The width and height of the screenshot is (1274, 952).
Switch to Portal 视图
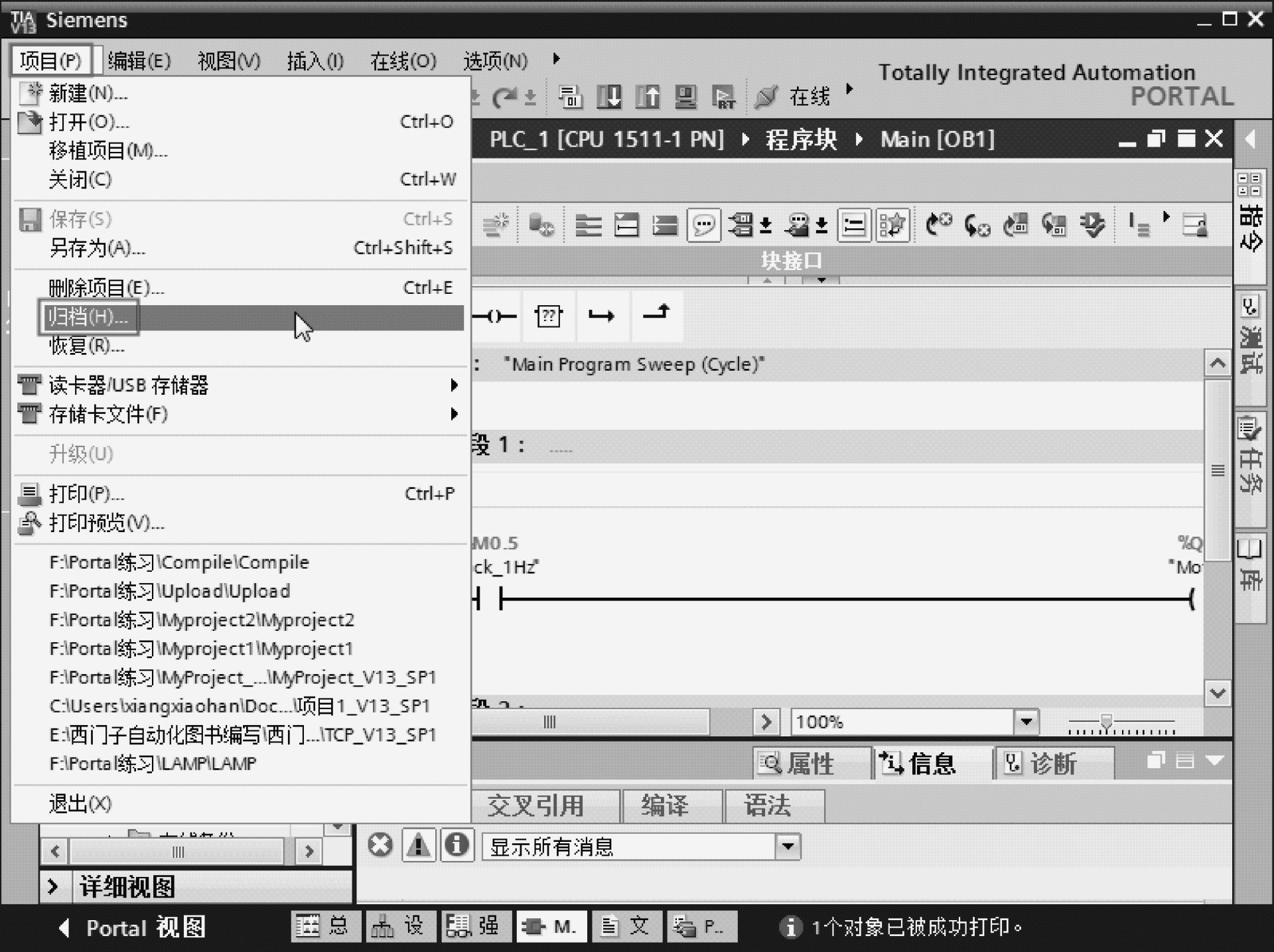pyautogui.click(x=133, y=927)
